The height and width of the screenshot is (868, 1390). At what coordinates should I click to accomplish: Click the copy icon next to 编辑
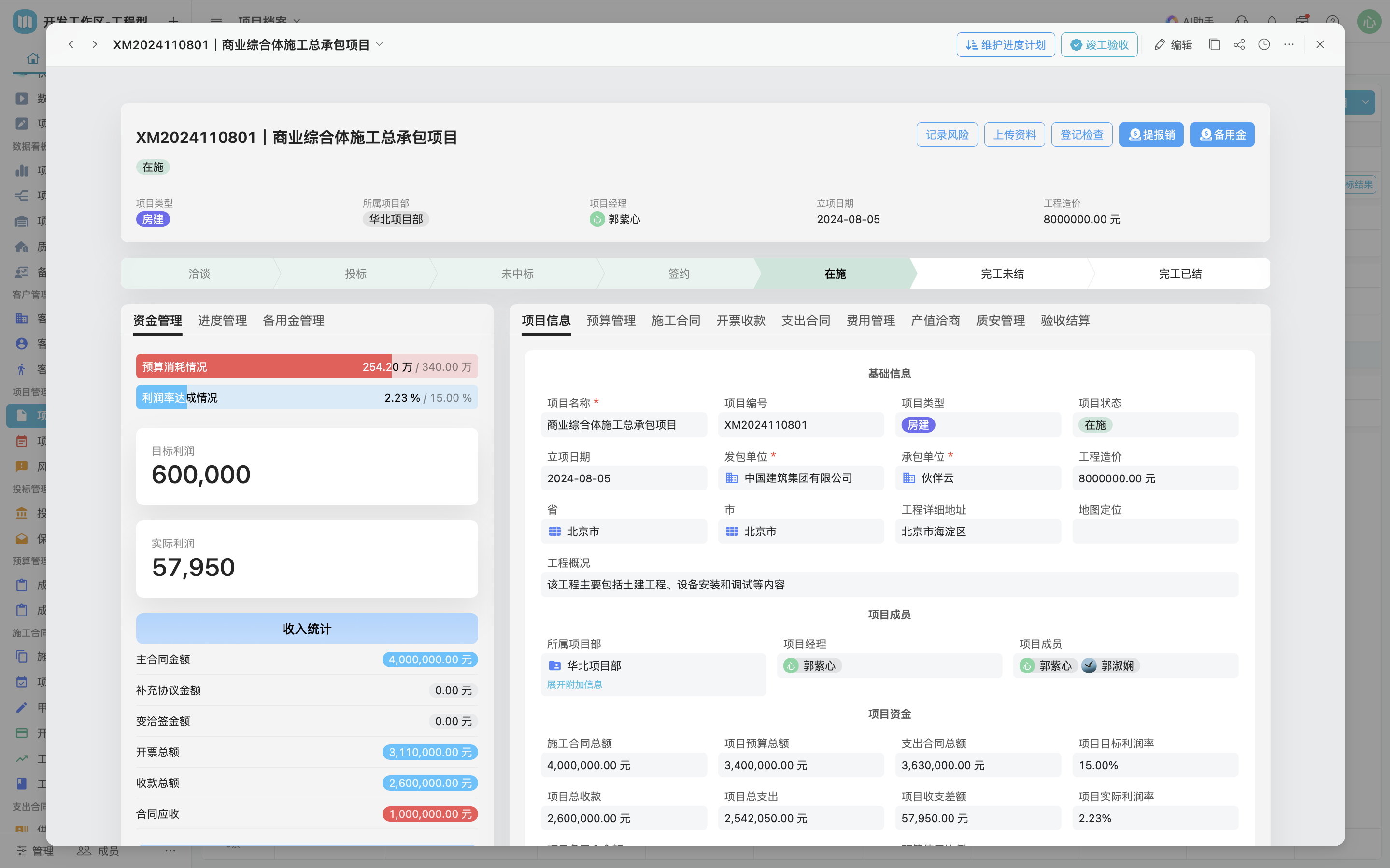[1214, 44]
